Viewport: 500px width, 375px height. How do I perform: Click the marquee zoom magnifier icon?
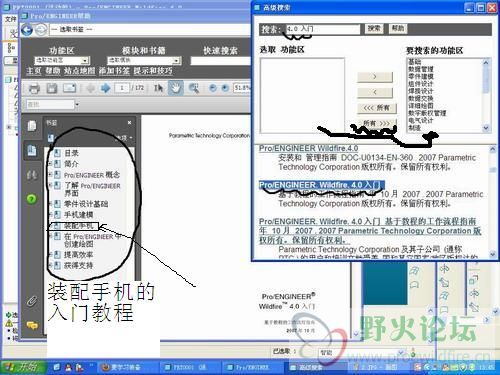[x=194, y=88]
